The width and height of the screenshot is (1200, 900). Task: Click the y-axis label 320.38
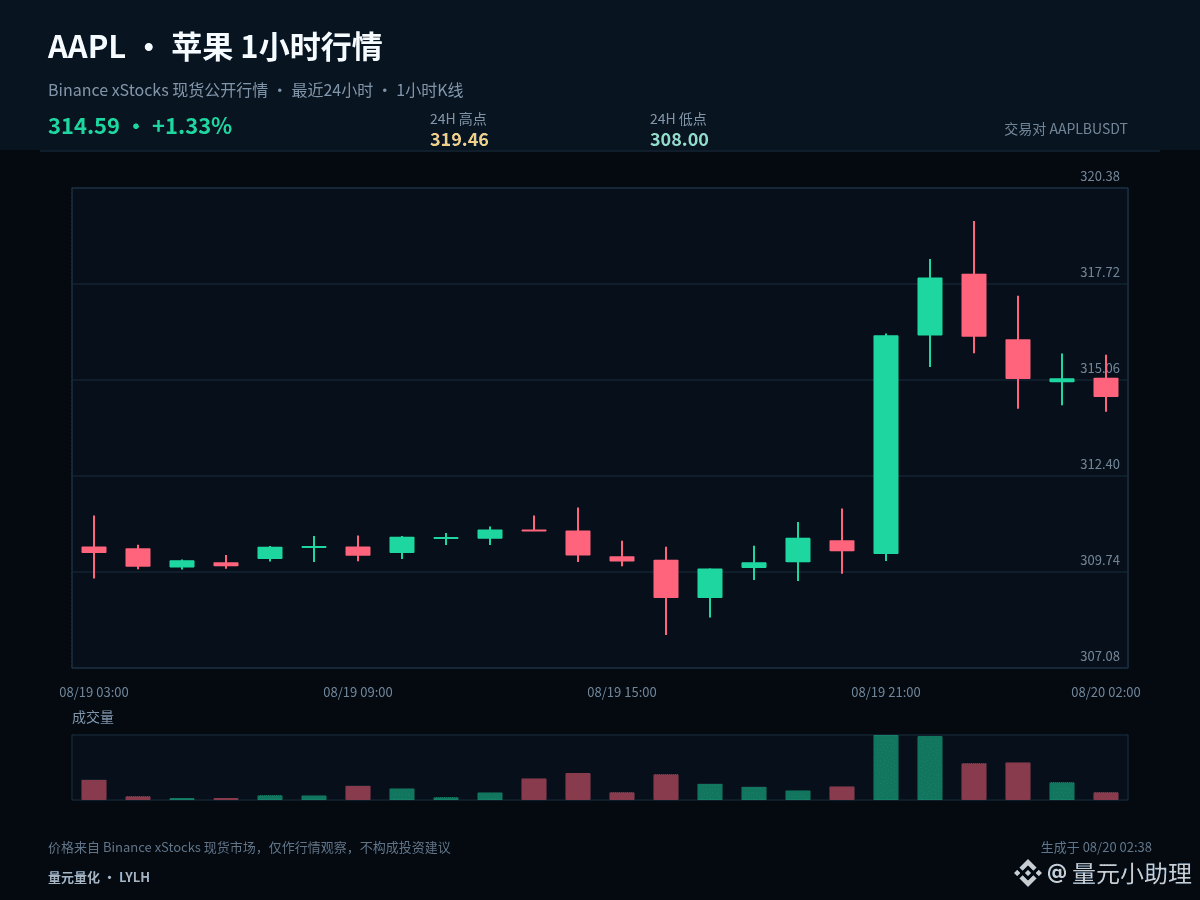tap(1100, 176)
